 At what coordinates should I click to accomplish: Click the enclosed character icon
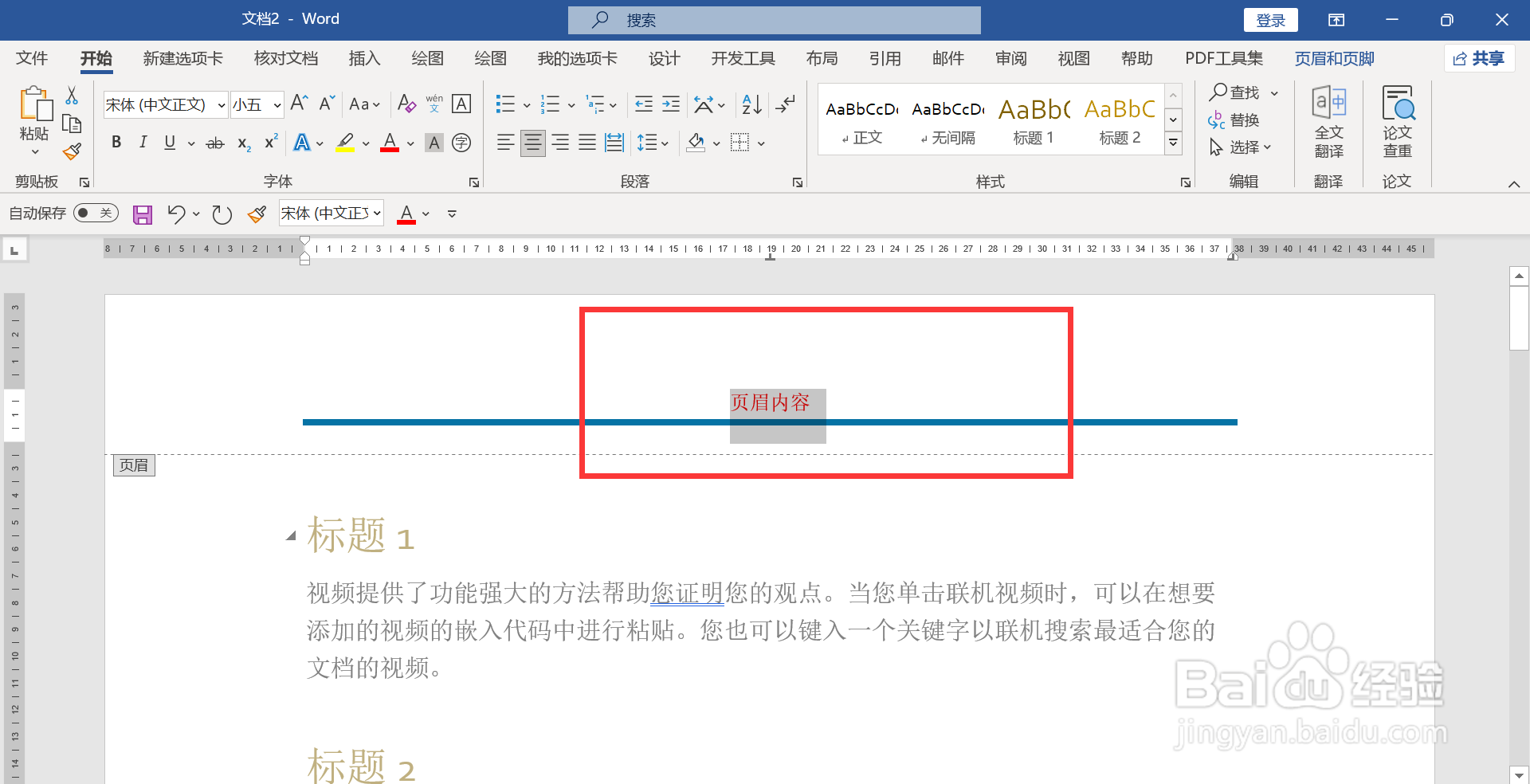click(x=461, y=143)
